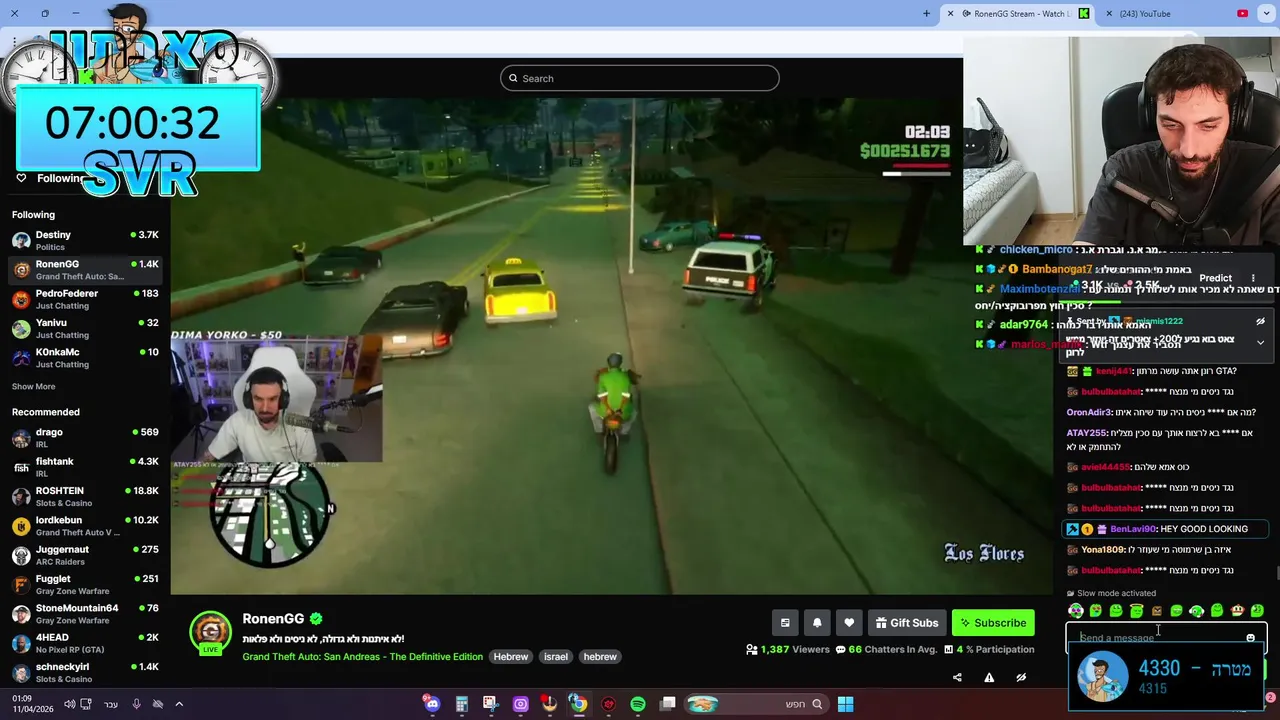Open PedroFederer channel in sidebar
The height and width of the screenshot is (720, 1280).
pyautogui.click(x=85, y=299)
